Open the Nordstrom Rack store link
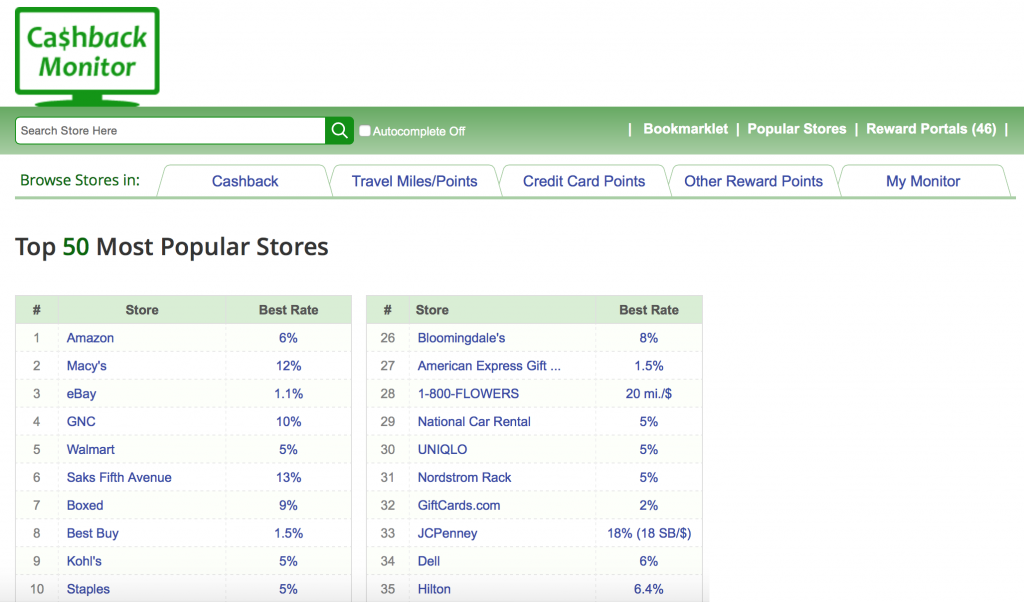 pyautogui.click(x=464, y=477)
